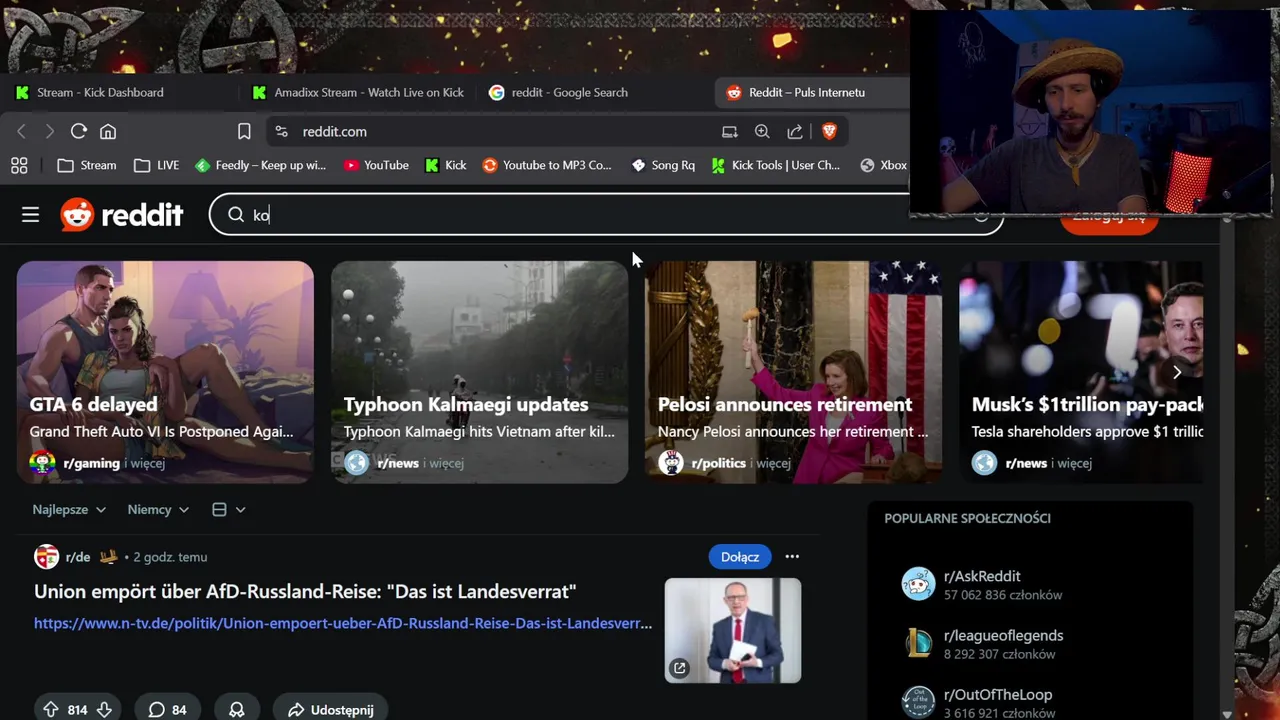1280x720 pixels.
Task: Bookmark this page with bookmark icon
Action: (x=244, y=131)
